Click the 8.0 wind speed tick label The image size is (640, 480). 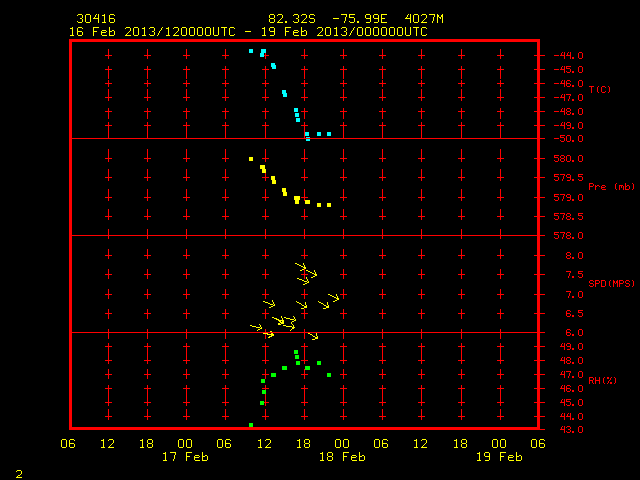coord(574,256)
